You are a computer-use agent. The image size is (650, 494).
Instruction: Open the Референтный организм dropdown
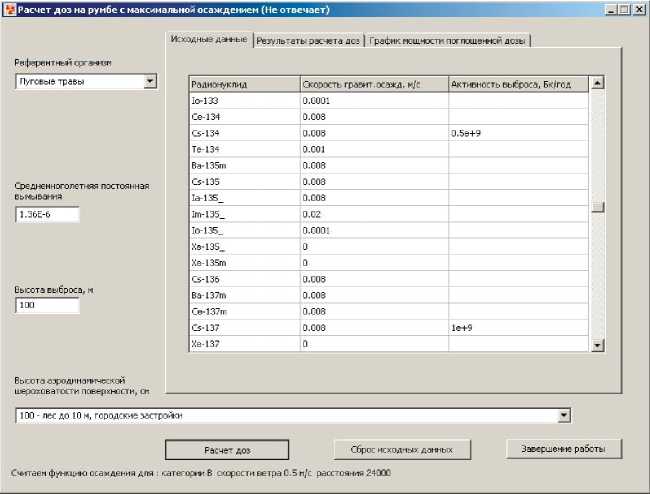150,81
